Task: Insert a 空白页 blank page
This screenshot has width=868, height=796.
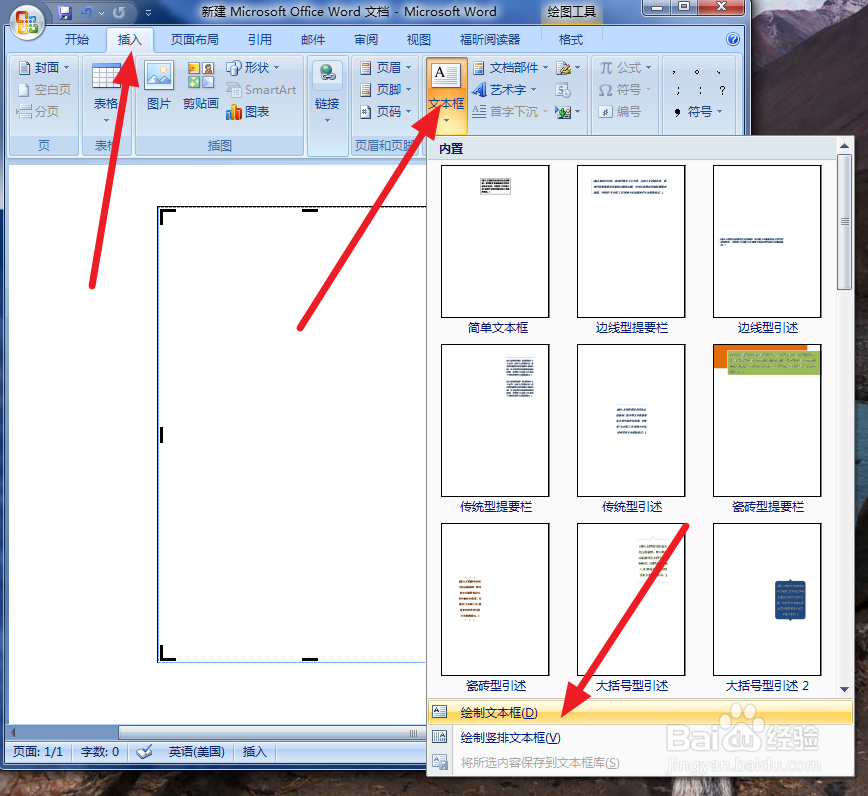Action: point(44,90)
